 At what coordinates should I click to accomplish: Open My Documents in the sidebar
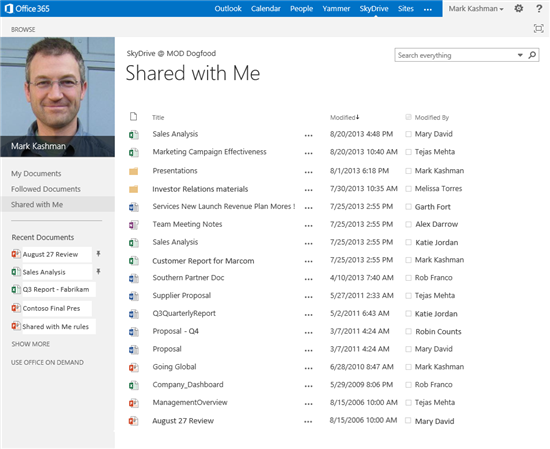36,174
